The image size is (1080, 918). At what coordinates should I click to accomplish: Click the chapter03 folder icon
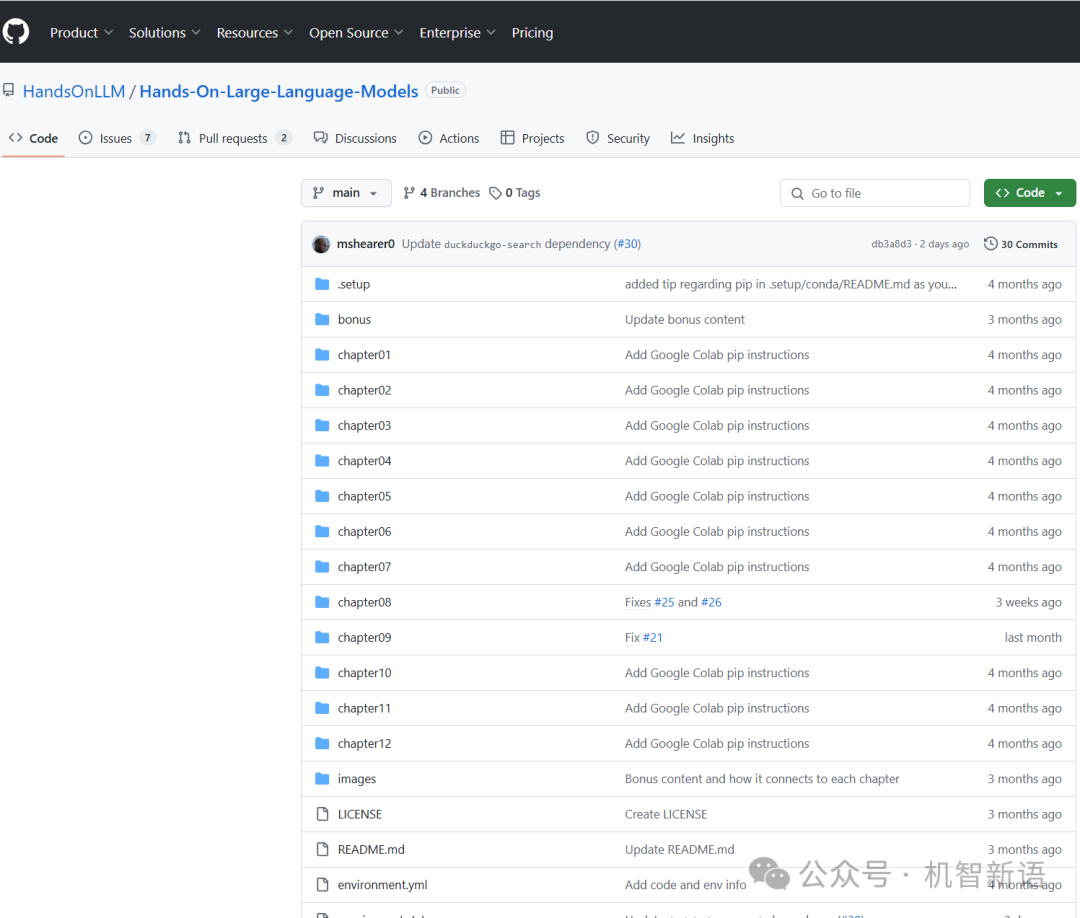click(x=322, y=425)
